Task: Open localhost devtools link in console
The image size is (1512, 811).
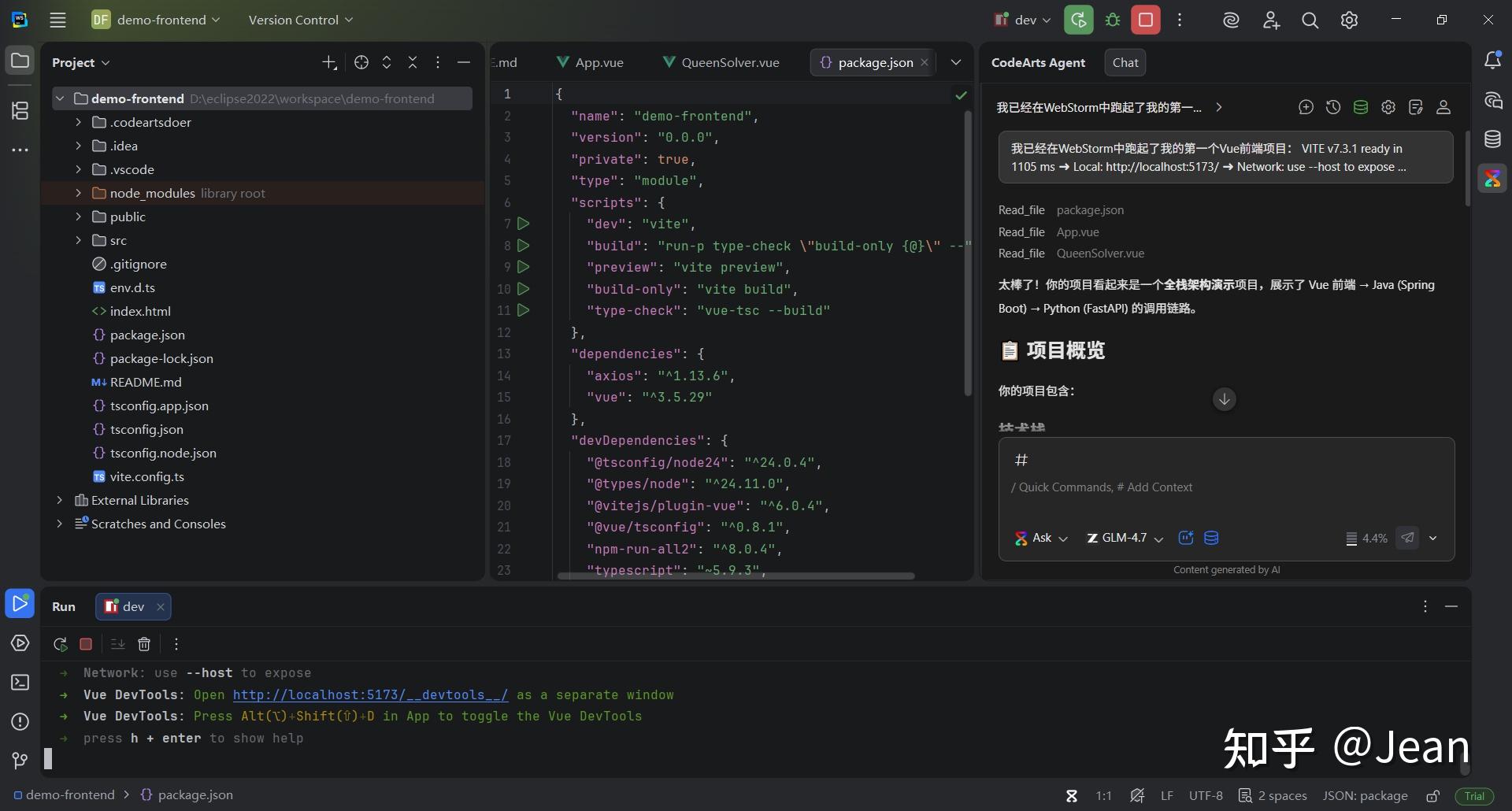Action: click(370, 694)
